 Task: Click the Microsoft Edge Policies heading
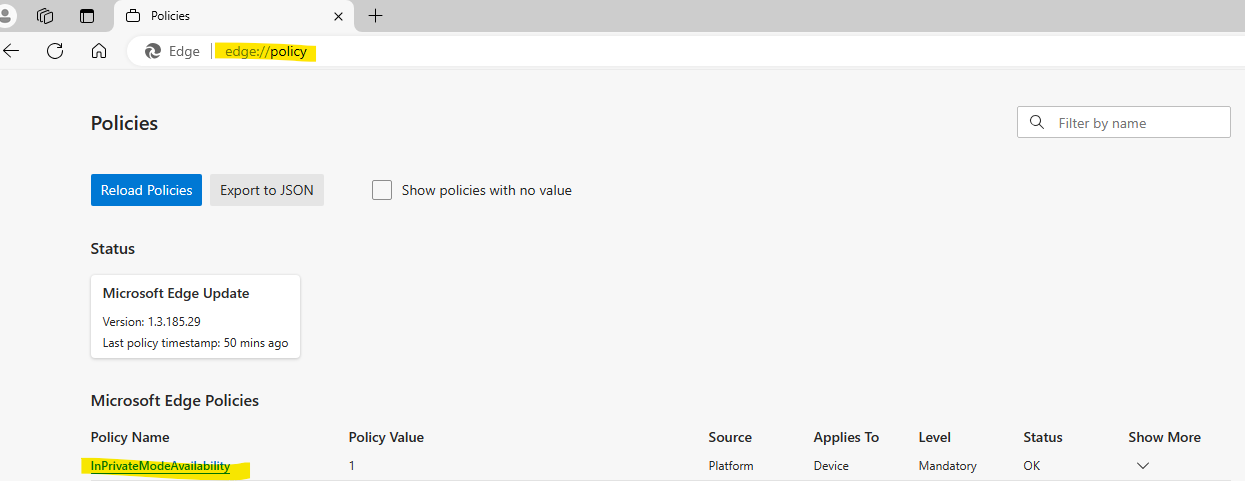pyautogui.click(x=175, y=400)
